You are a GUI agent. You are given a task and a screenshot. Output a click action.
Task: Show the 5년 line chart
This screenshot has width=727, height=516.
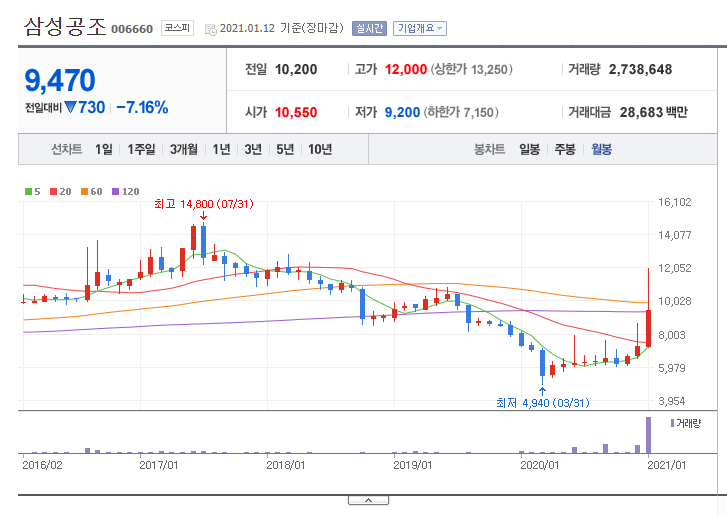[285, 149]
